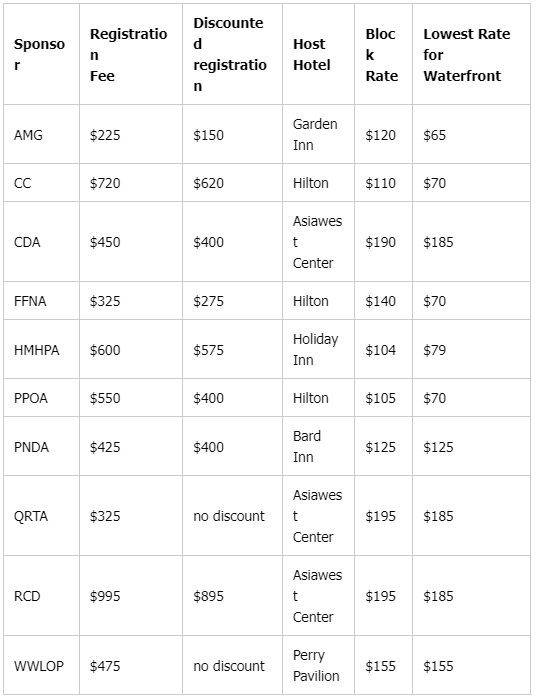Viewport: 536px width, 700px height.
Task: Select the $720 registration fee cell
Action: click(131, 183)
